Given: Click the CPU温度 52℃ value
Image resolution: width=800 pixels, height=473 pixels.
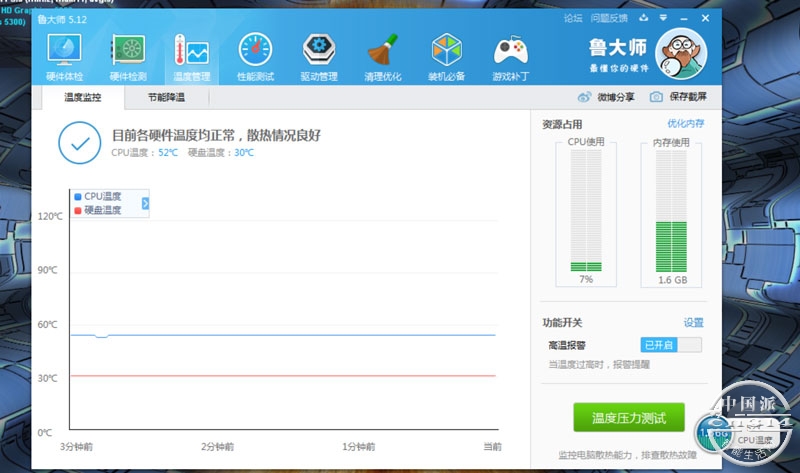Looking at the screenshot, I should tap(168, 153).
